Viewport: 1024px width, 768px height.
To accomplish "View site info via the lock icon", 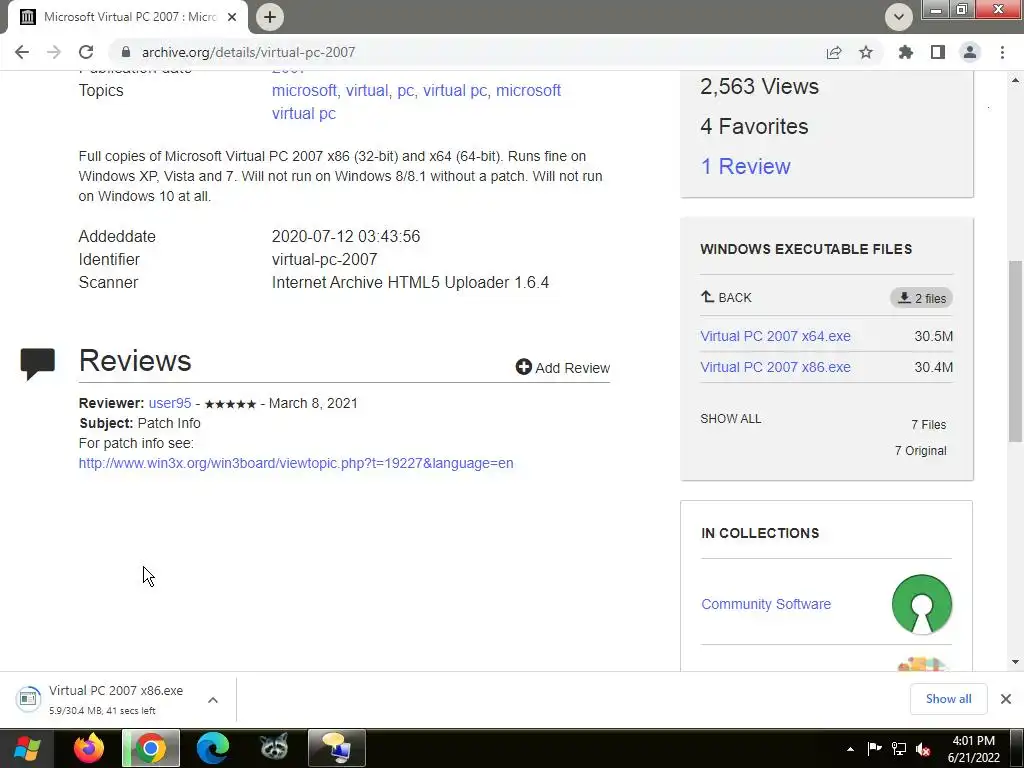I will click(126, 52).
